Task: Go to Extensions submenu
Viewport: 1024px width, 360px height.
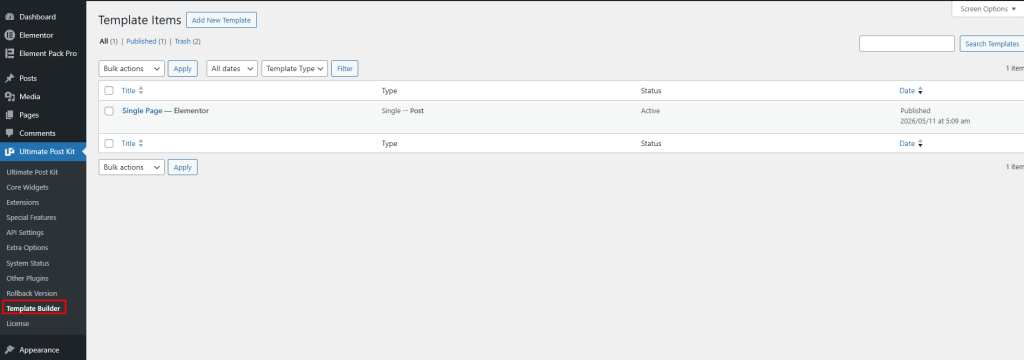Action: 23,203
